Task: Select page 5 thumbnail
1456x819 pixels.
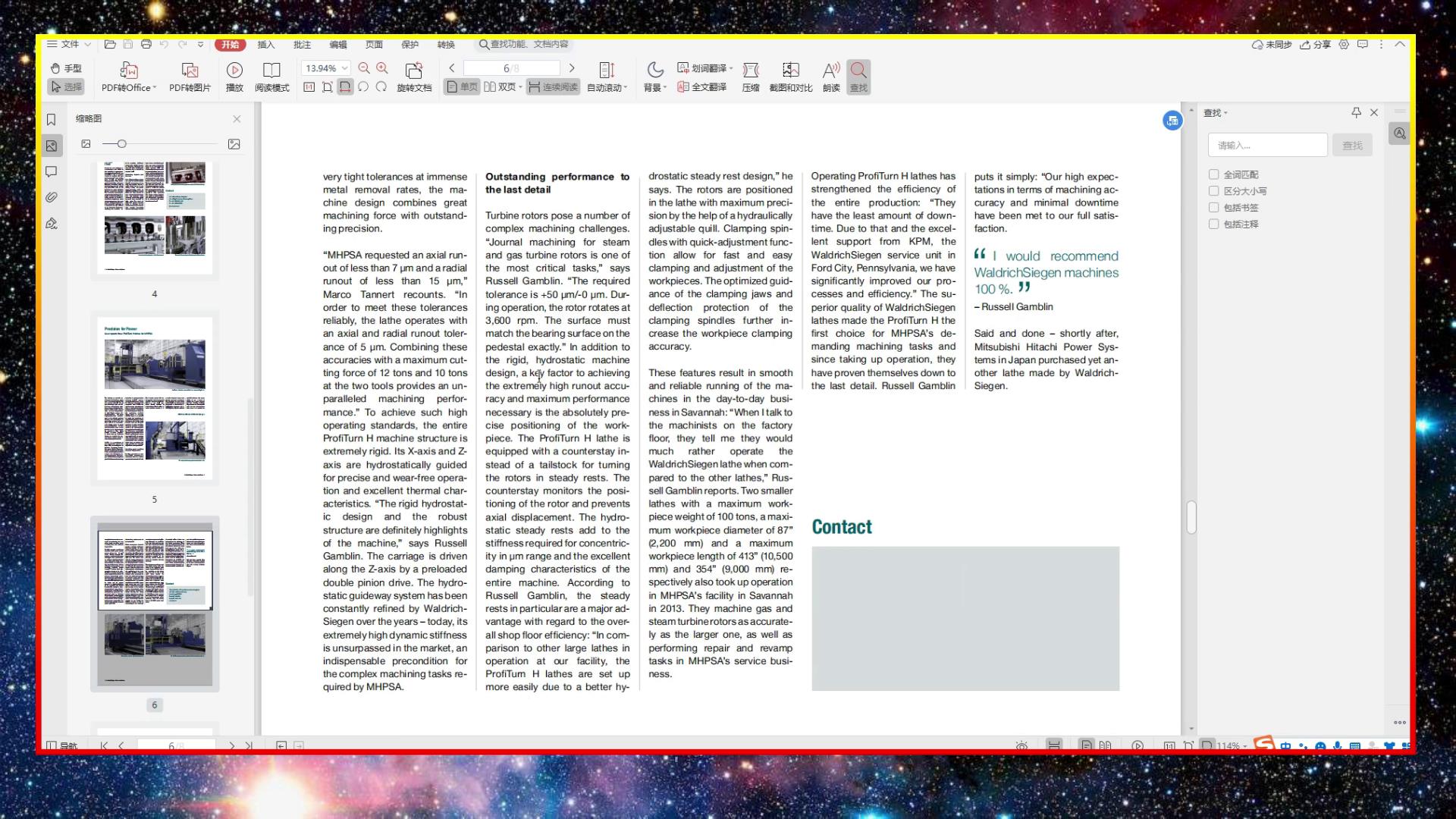Action: click(x=155, y=398)
